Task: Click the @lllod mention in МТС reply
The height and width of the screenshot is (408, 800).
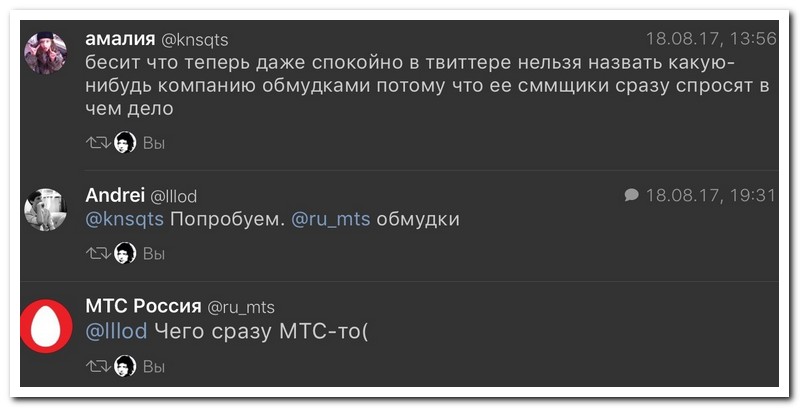Action: coord(117,331)
